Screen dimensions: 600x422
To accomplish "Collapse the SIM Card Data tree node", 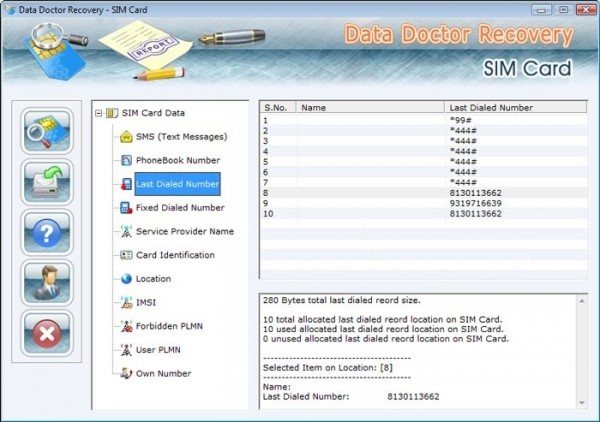I will tap(99, 113).
